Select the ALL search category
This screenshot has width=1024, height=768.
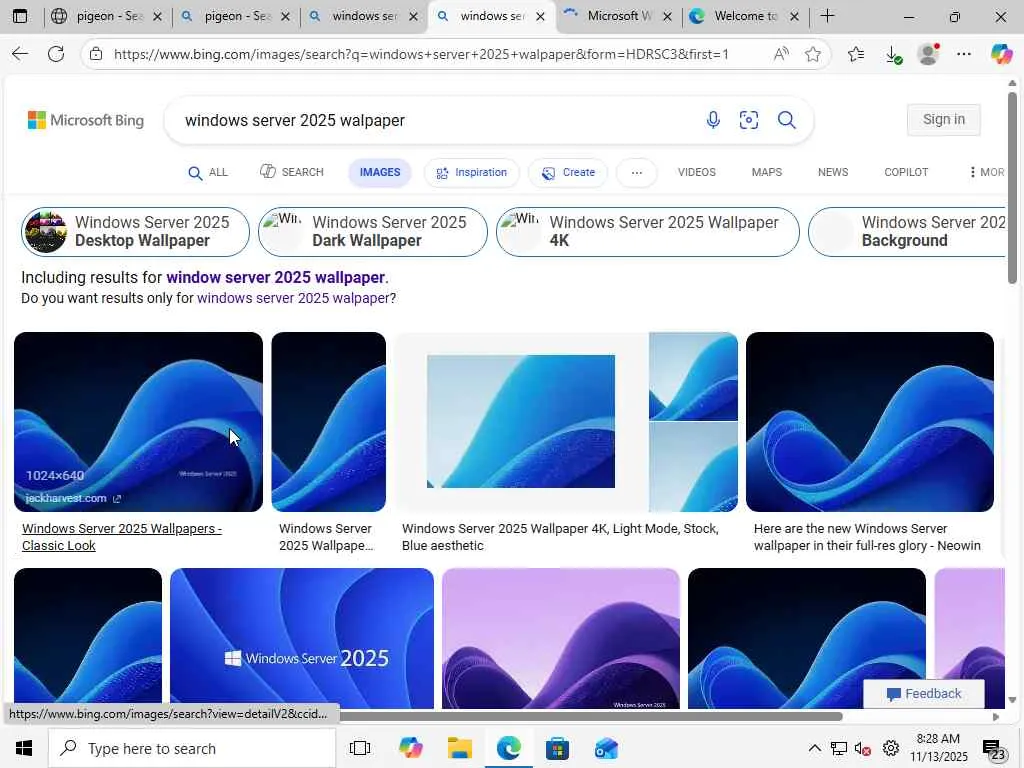208,172
